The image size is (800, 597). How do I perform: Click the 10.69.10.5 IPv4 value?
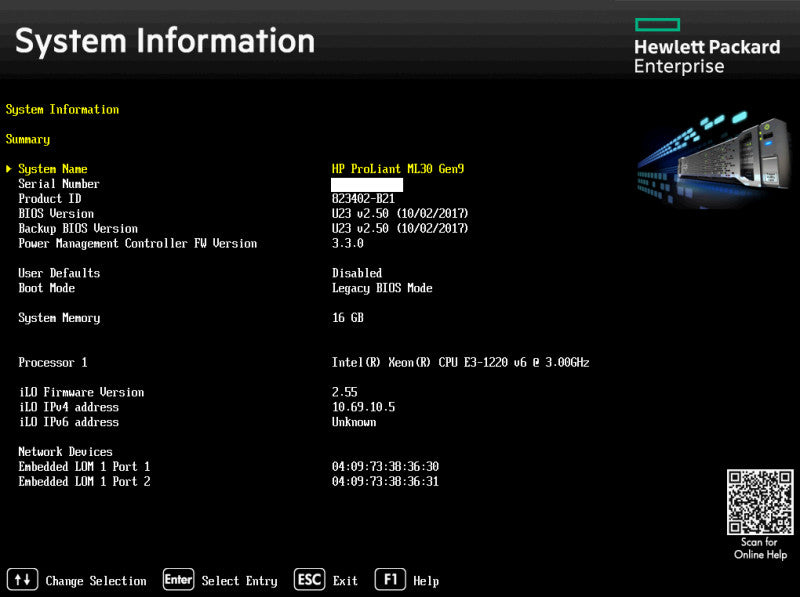pyautogui.click(x=363, y=407)
